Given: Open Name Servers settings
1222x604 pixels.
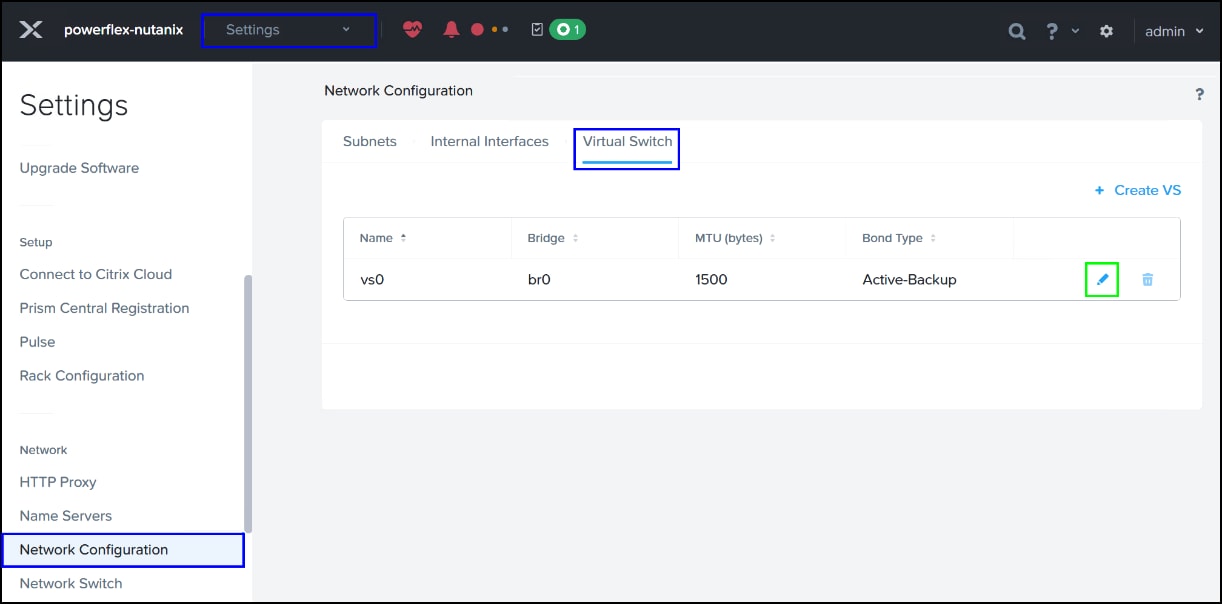Looking at the screenshot, I should (x=66, y=516).
